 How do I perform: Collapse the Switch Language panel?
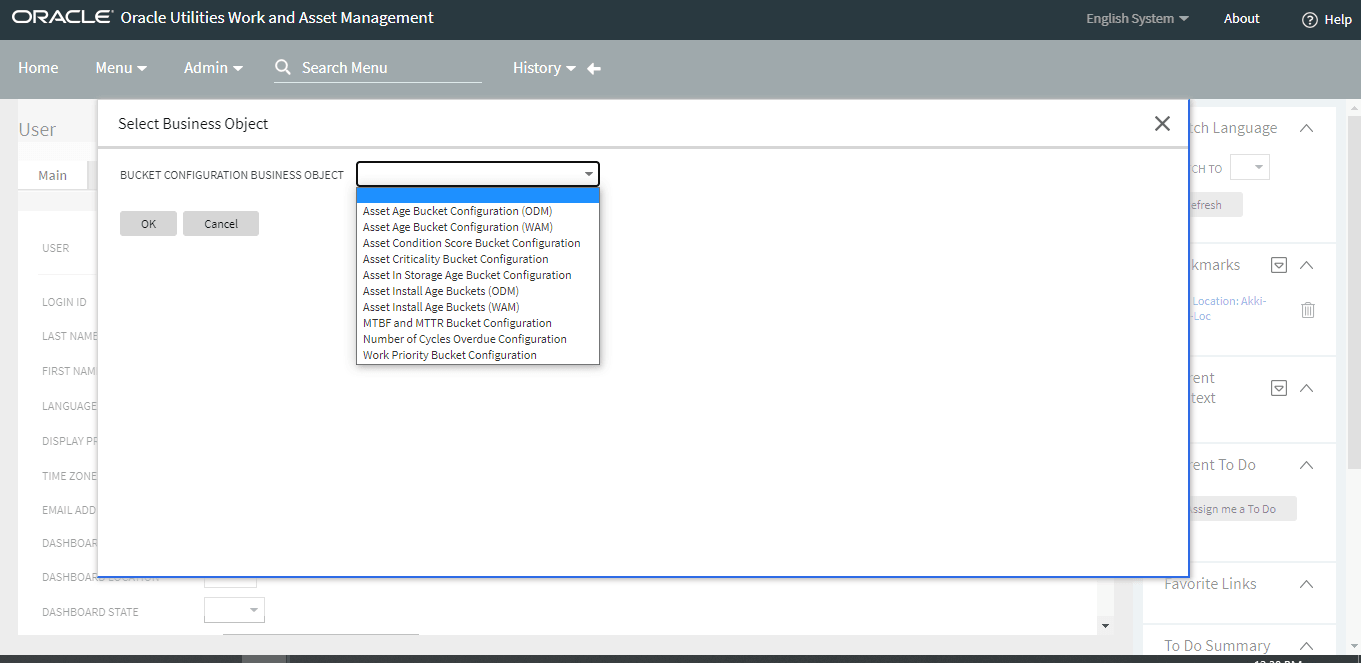(1306, 128)
